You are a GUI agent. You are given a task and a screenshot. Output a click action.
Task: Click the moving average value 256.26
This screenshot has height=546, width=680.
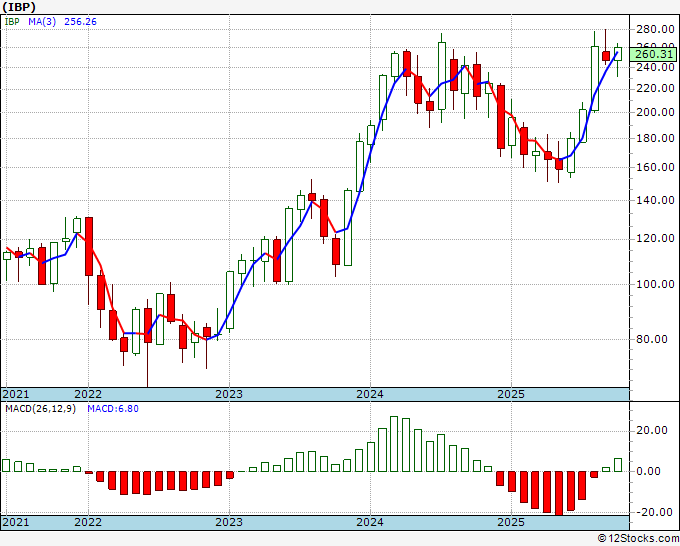[x=80, y=22]
